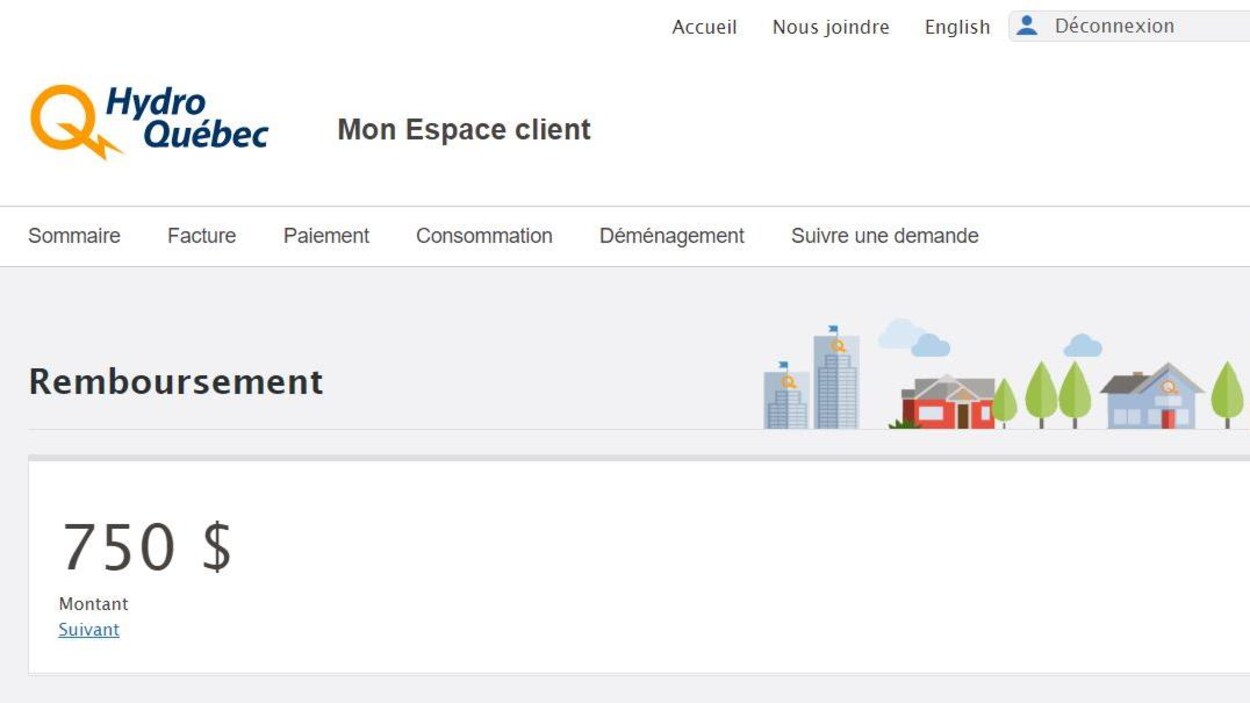Log out using Déconnexion
Screen dimensions: 1250x703
1114,26
